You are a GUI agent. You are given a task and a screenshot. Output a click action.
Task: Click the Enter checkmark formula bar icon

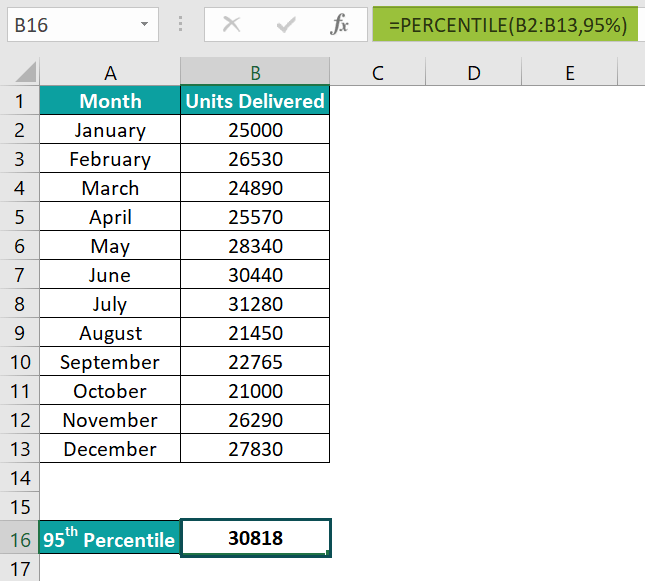287,24
